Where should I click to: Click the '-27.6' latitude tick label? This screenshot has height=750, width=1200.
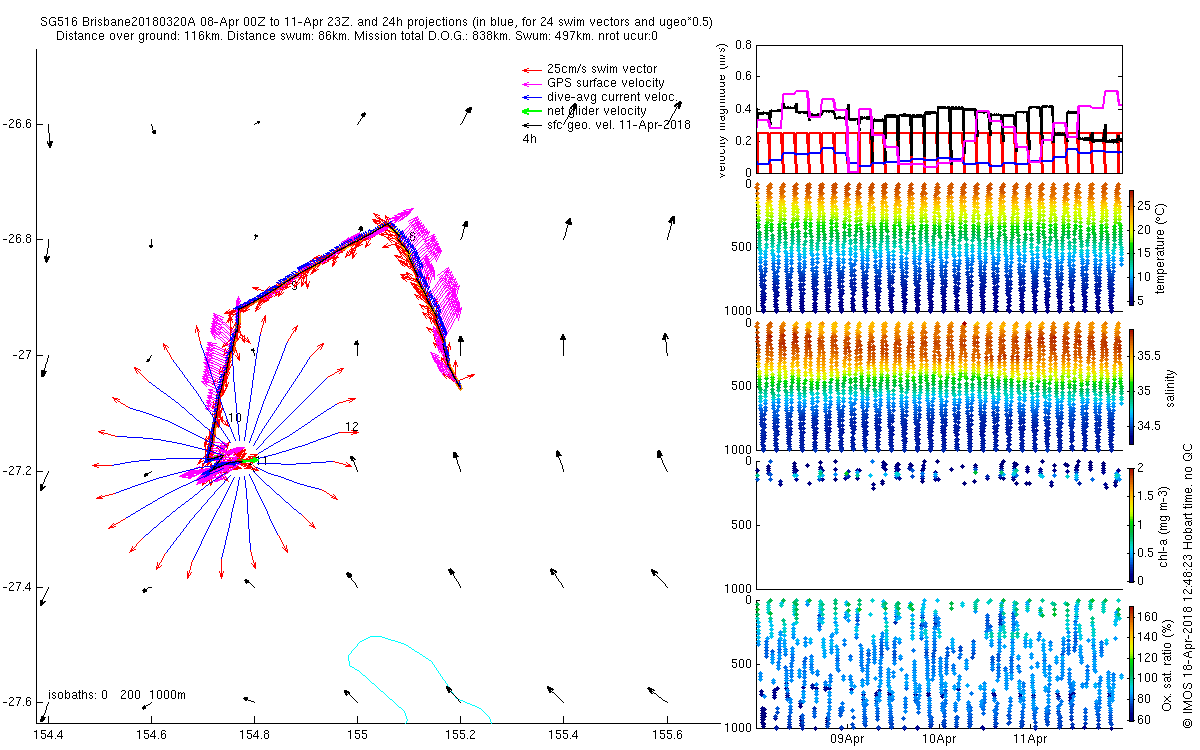18,702
